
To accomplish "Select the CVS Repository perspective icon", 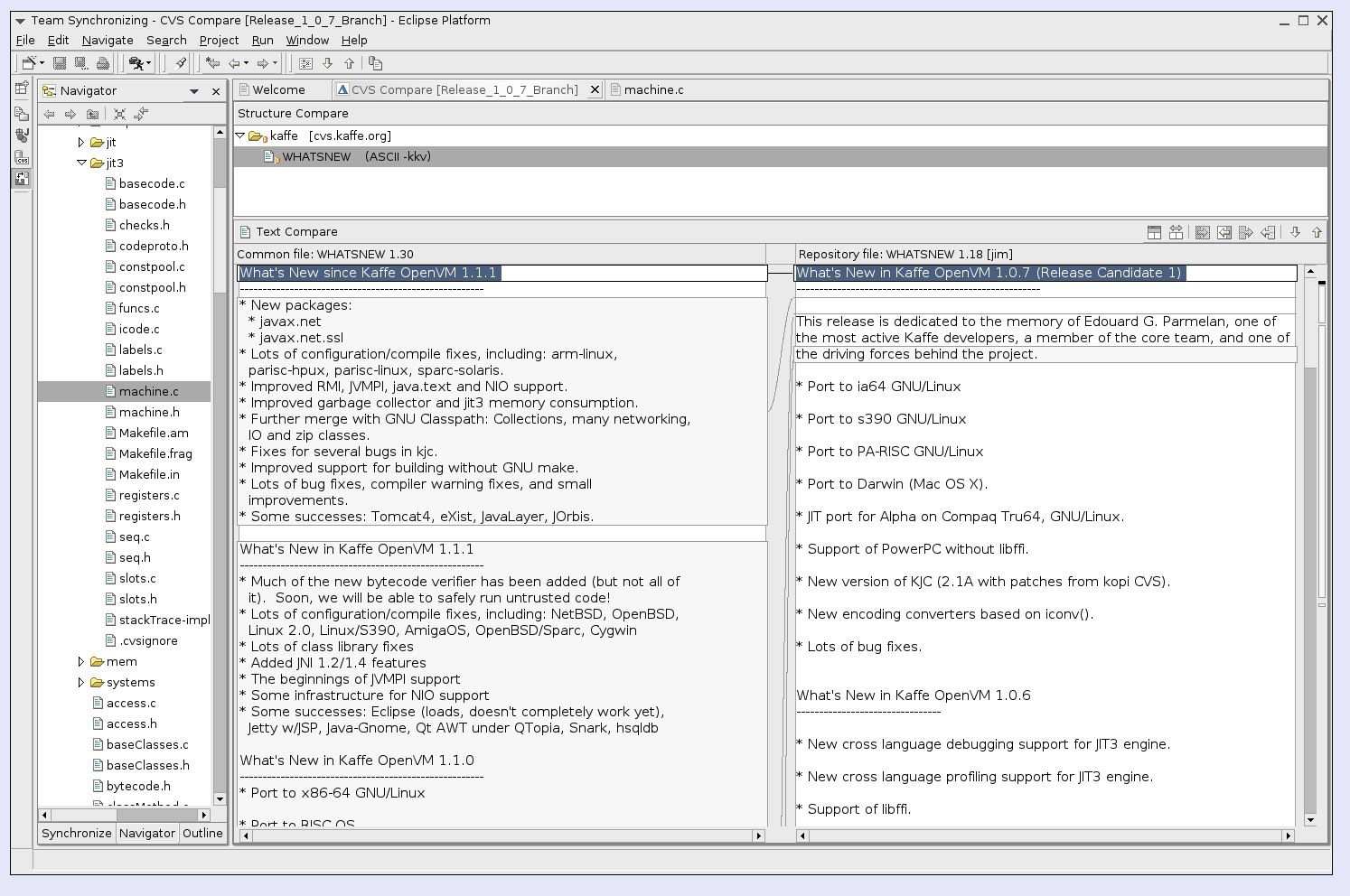I will pos(23,158).
